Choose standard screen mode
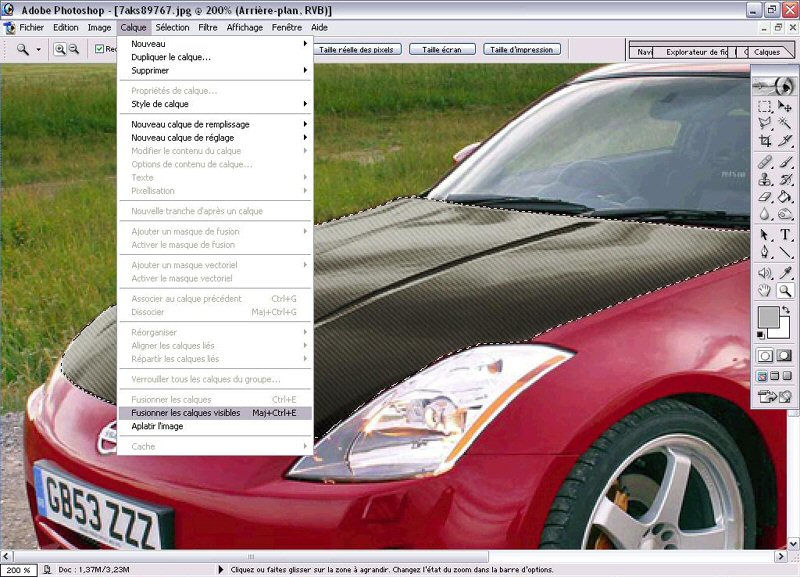This screenshot has width=800, height=577. 762,377
